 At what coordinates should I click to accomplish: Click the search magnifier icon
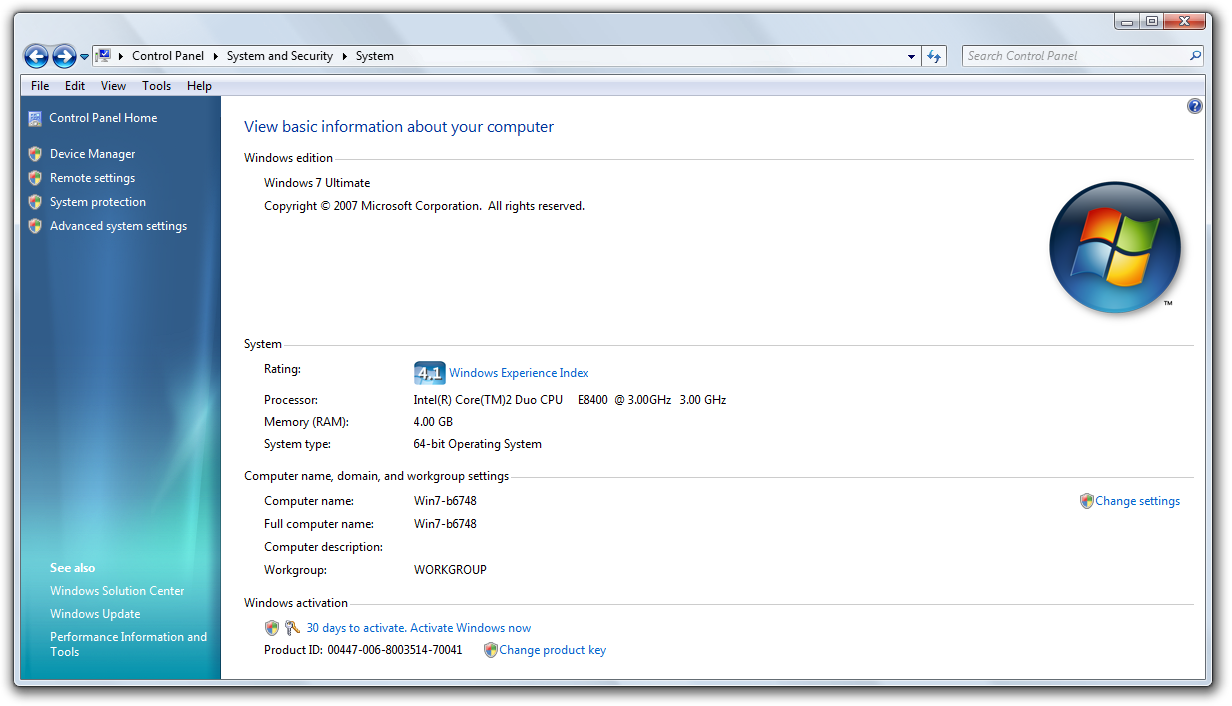click(1196, 56)
